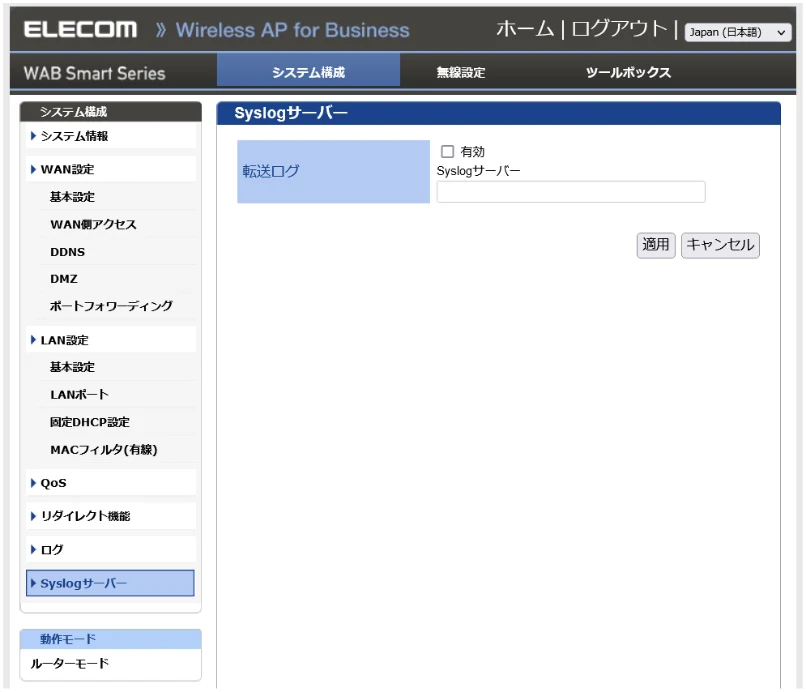Open 固定DHCP設定 menu item
The width and height of the screenshot is (806, 692).
coord(89,422)
